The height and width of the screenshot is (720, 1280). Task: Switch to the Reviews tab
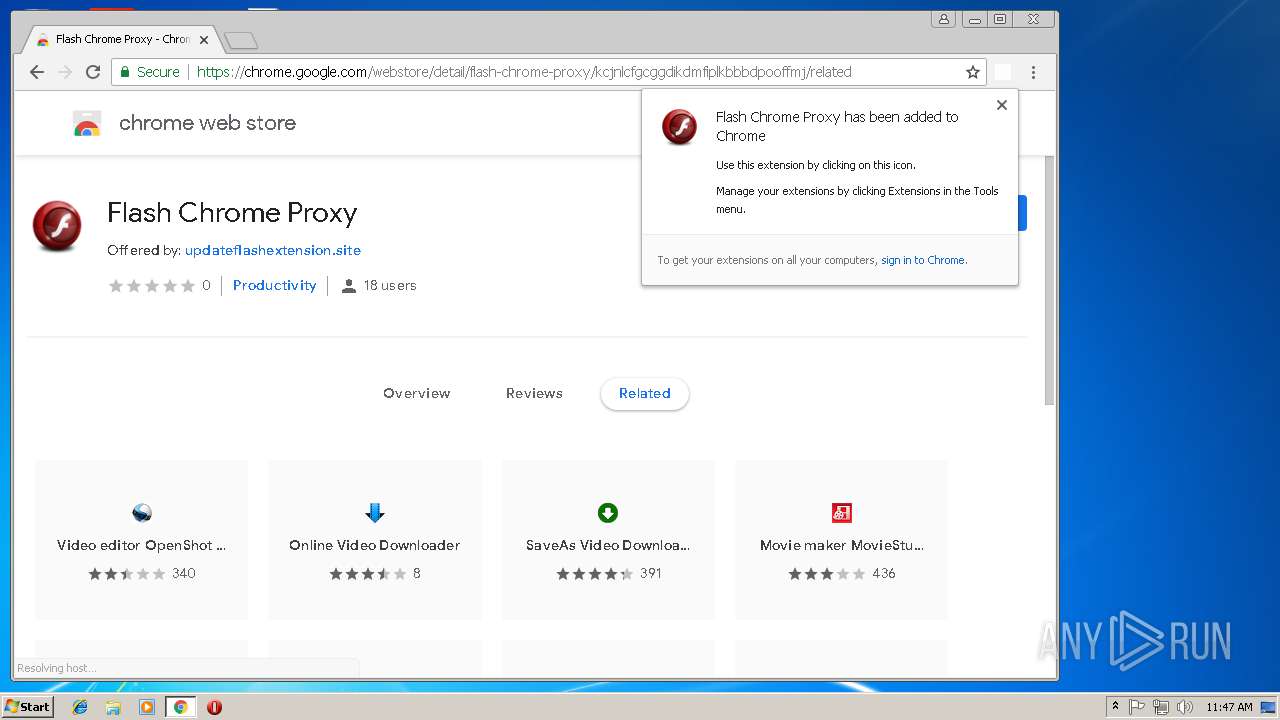(x=534, y=393)
